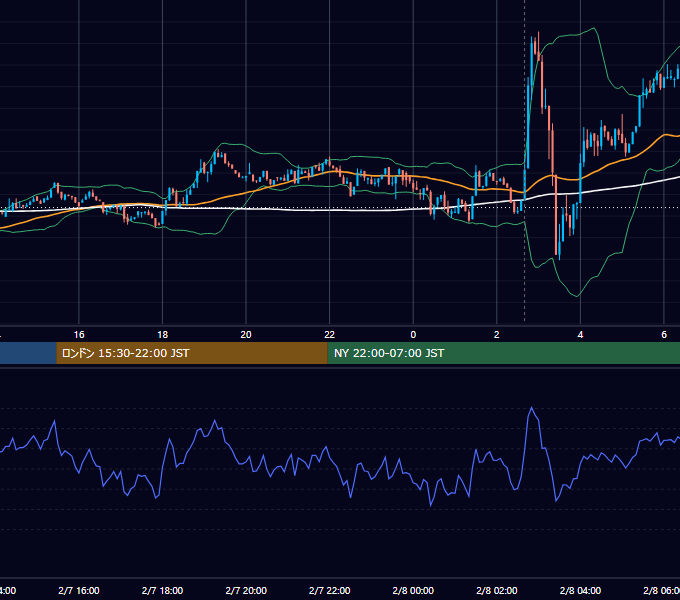
Task: Click the "2/7 16:00" bottom axis label
Action: (x=79, y=590)
